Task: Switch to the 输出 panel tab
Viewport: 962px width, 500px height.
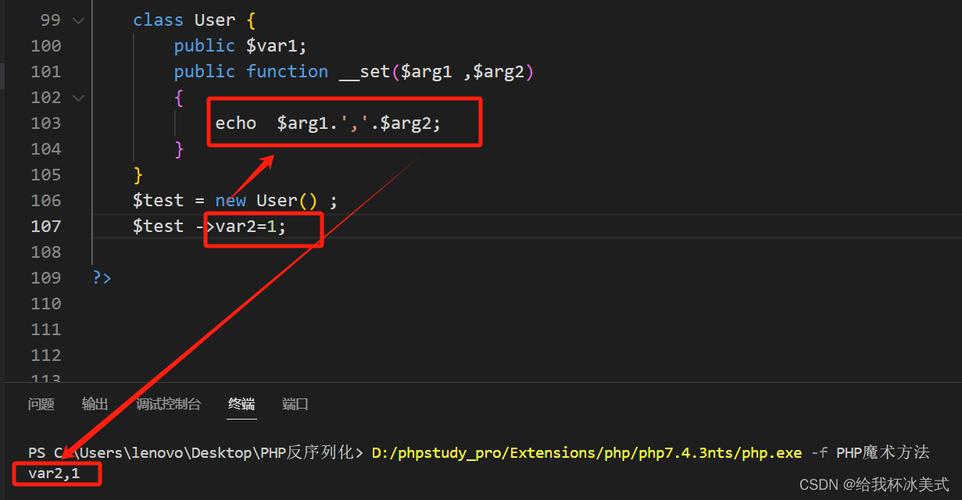Action: pos(95,404)
